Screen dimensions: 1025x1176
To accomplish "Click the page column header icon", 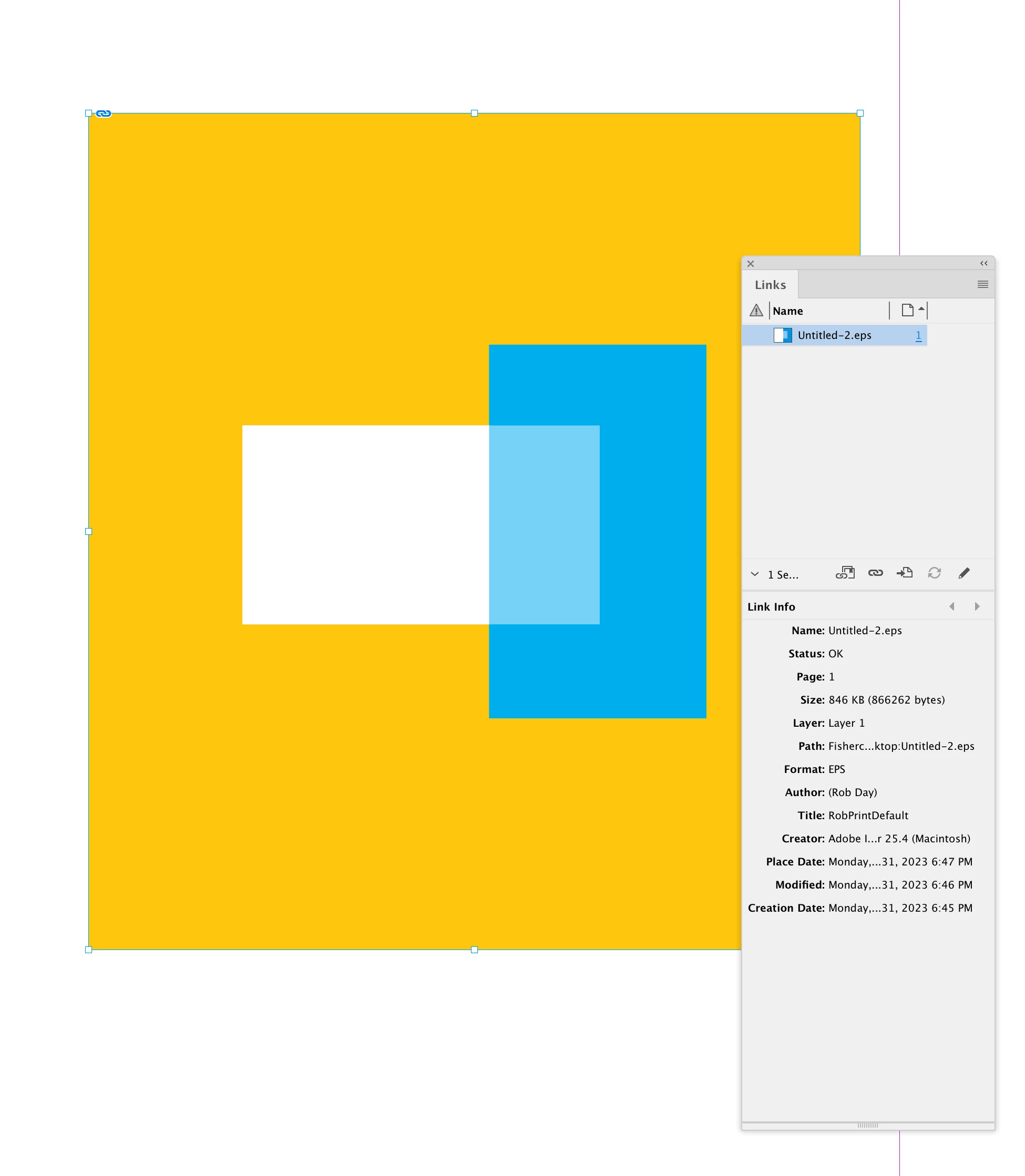I will tap(907, 311).
